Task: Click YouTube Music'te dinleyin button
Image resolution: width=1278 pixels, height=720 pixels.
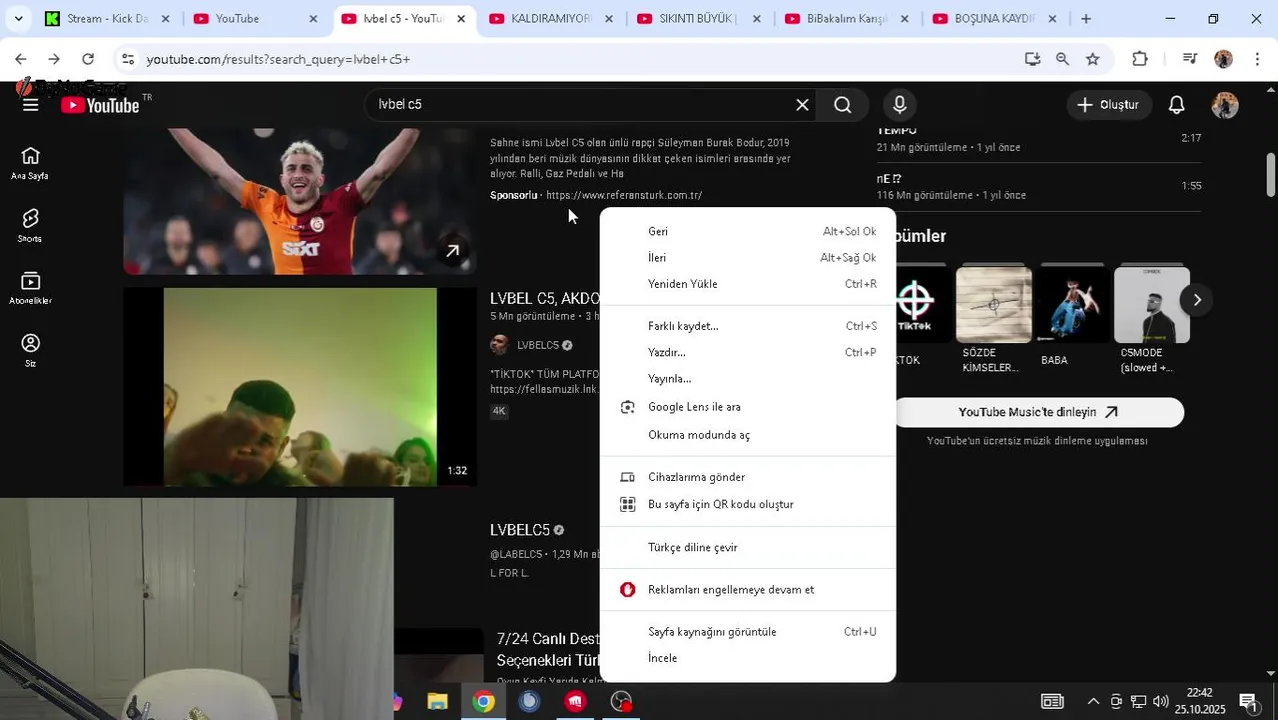Action: tap(1038, 412)
